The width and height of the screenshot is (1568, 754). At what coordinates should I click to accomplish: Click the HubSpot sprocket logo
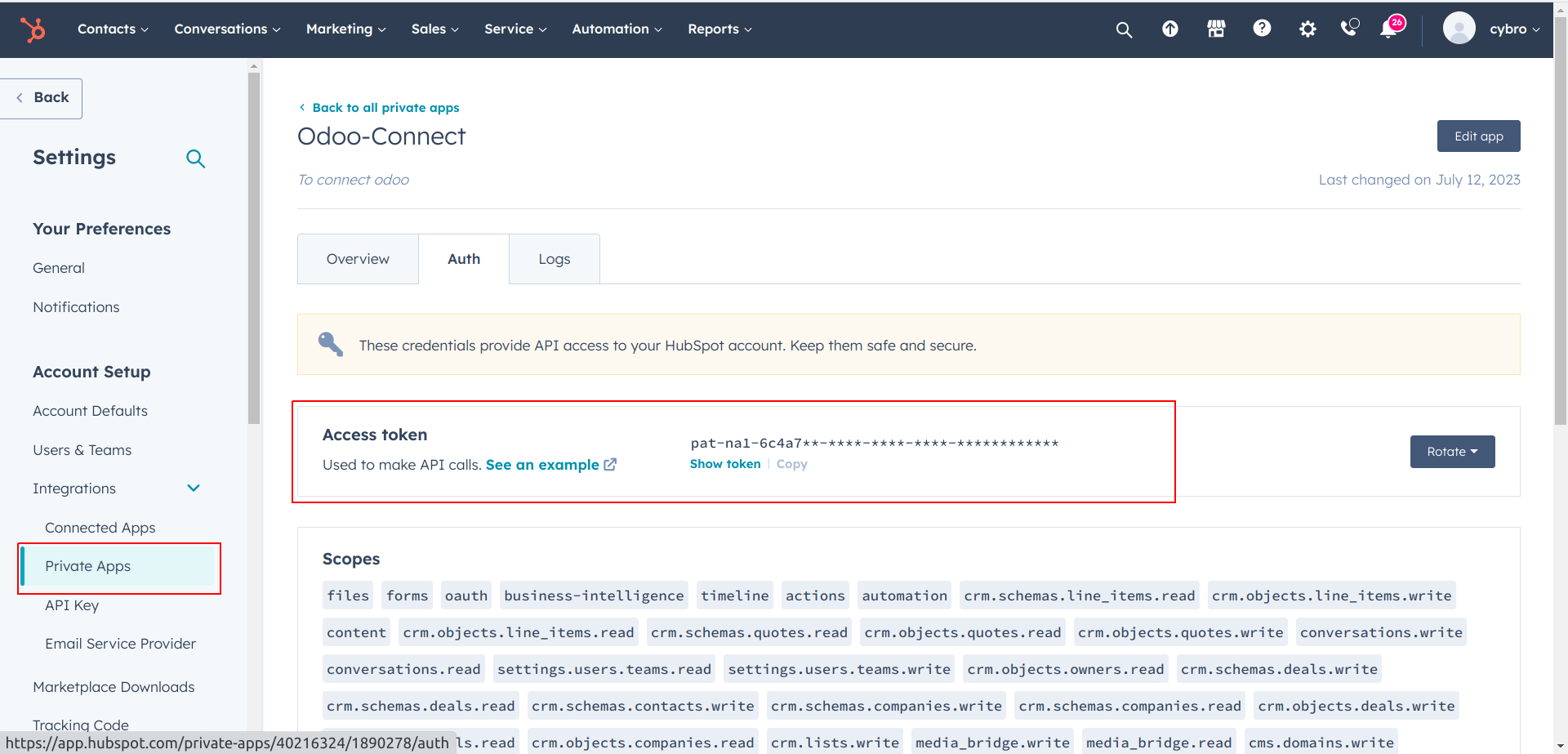tap(33, 30)
